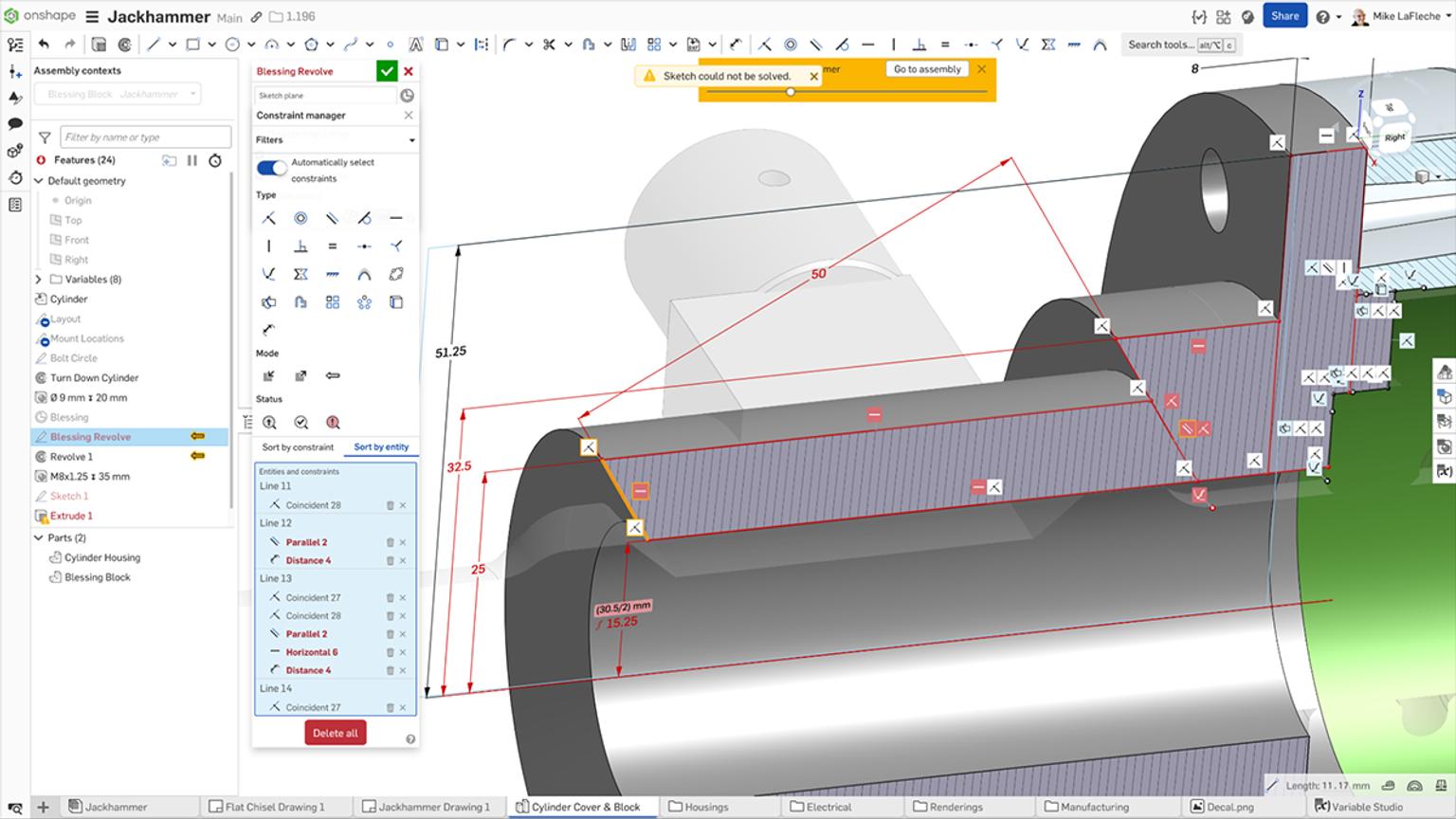Image resolution: width=1456 pixels, height=819 pixels.
Task: Click the Undo arrow in the toolbar
Action: 44,43
